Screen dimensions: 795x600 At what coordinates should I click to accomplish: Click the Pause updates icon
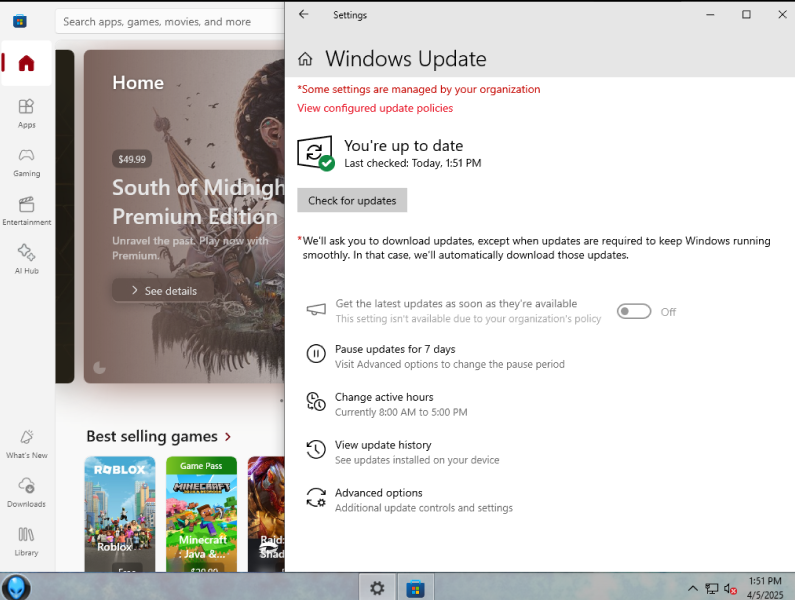tap(316, 354)
